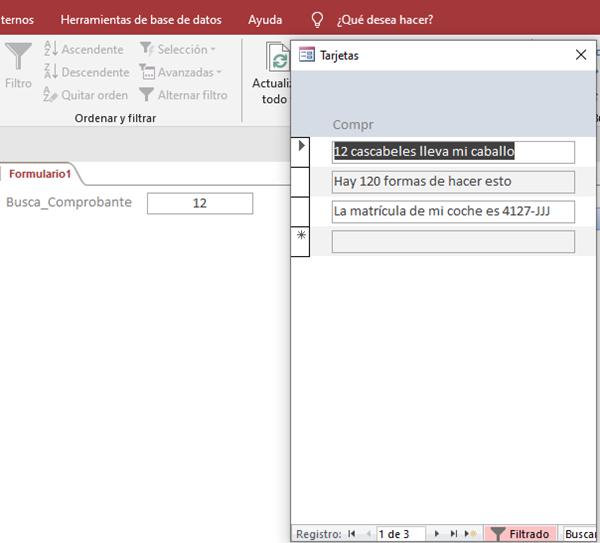Image resolution: width=600 pixels, height=543 pixels.
Task: Go to next record in navigator
Action: click(437, 533)
